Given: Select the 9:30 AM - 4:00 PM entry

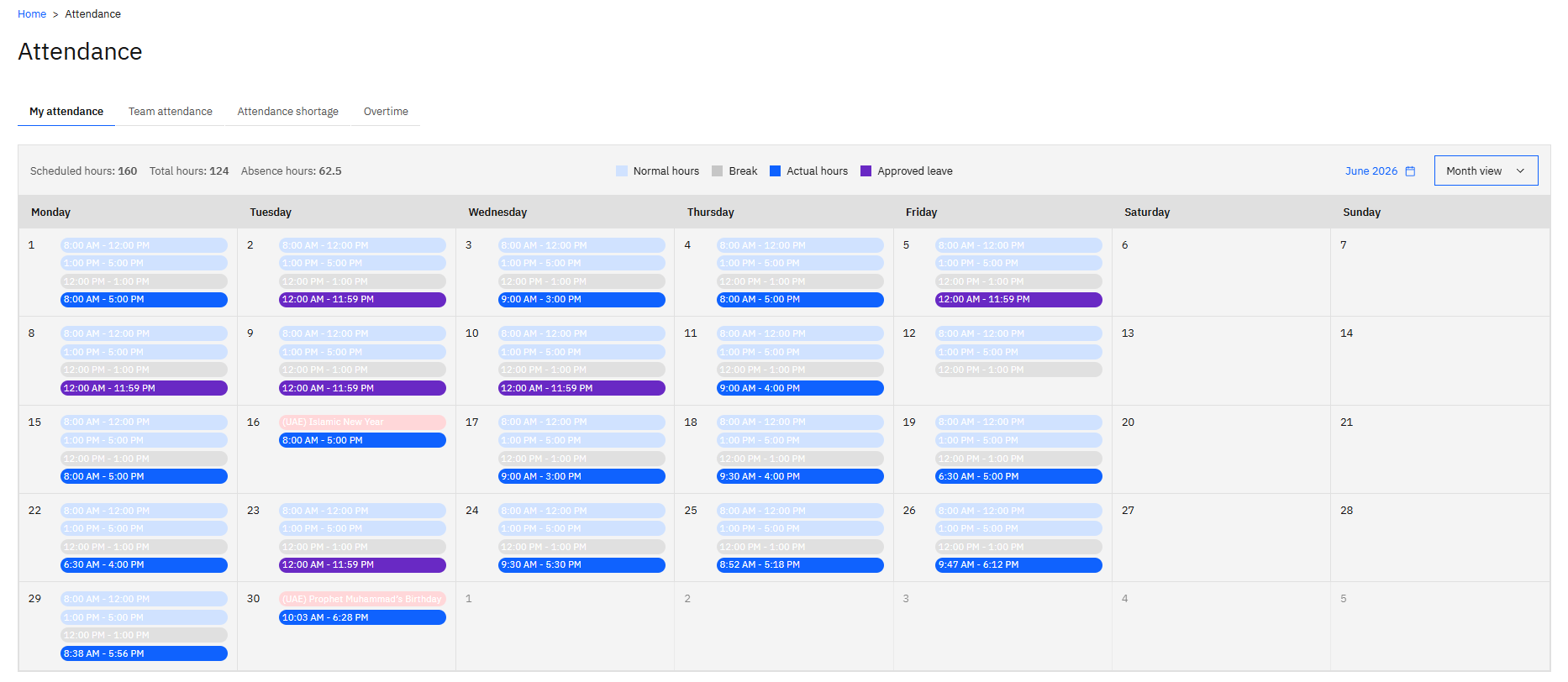Looking at the screenshot, I should tap(800, 476).
